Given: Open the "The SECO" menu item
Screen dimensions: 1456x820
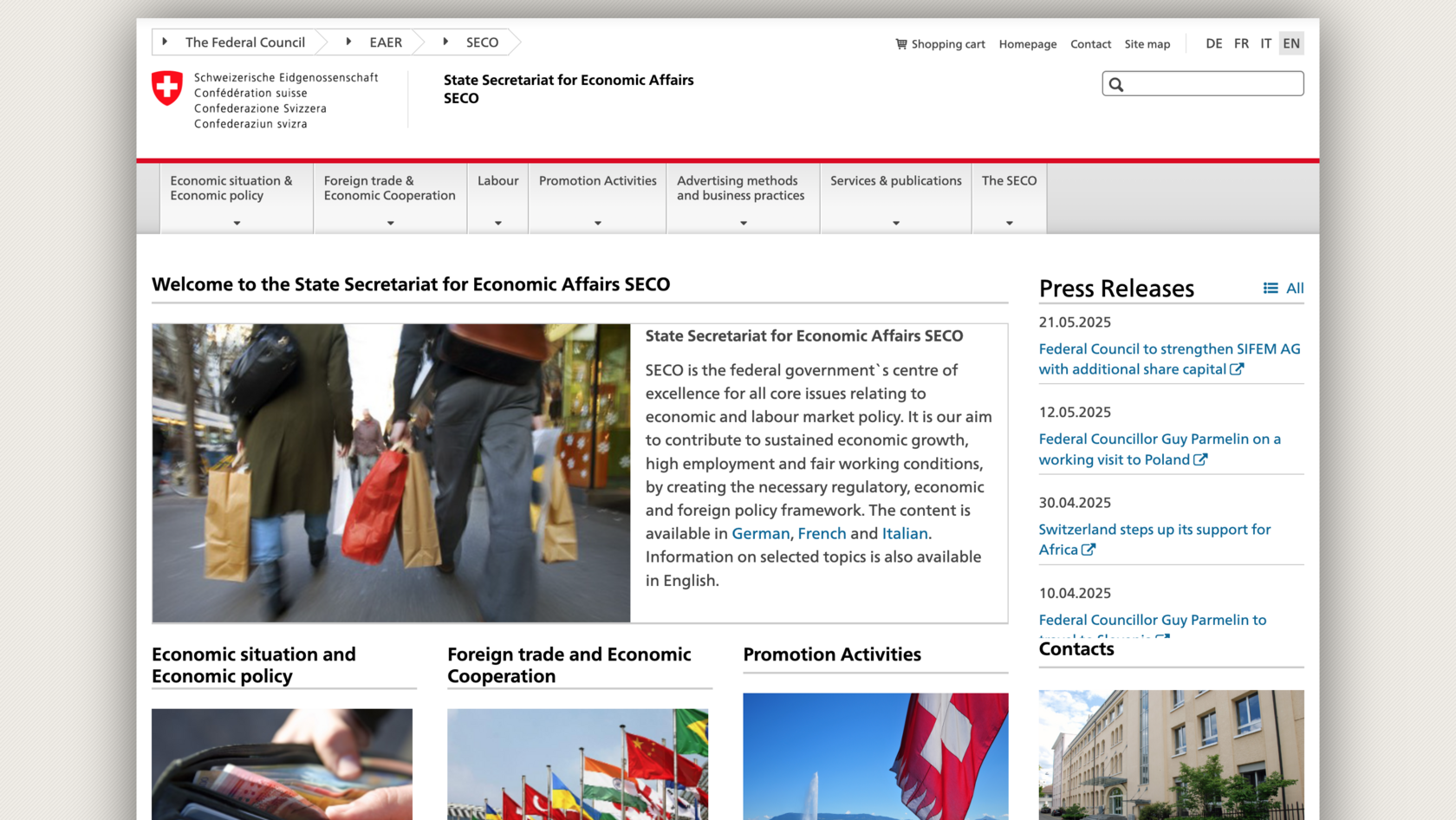Looking at the screenshot, I should pos(1009,180).
